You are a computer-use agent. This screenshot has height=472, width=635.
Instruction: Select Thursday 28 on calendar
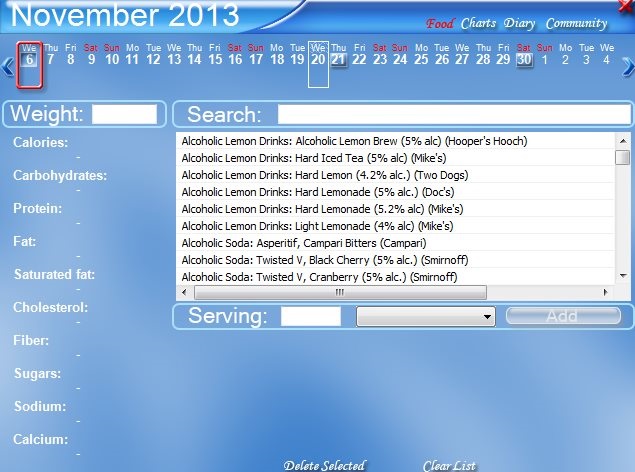[483, 55]
